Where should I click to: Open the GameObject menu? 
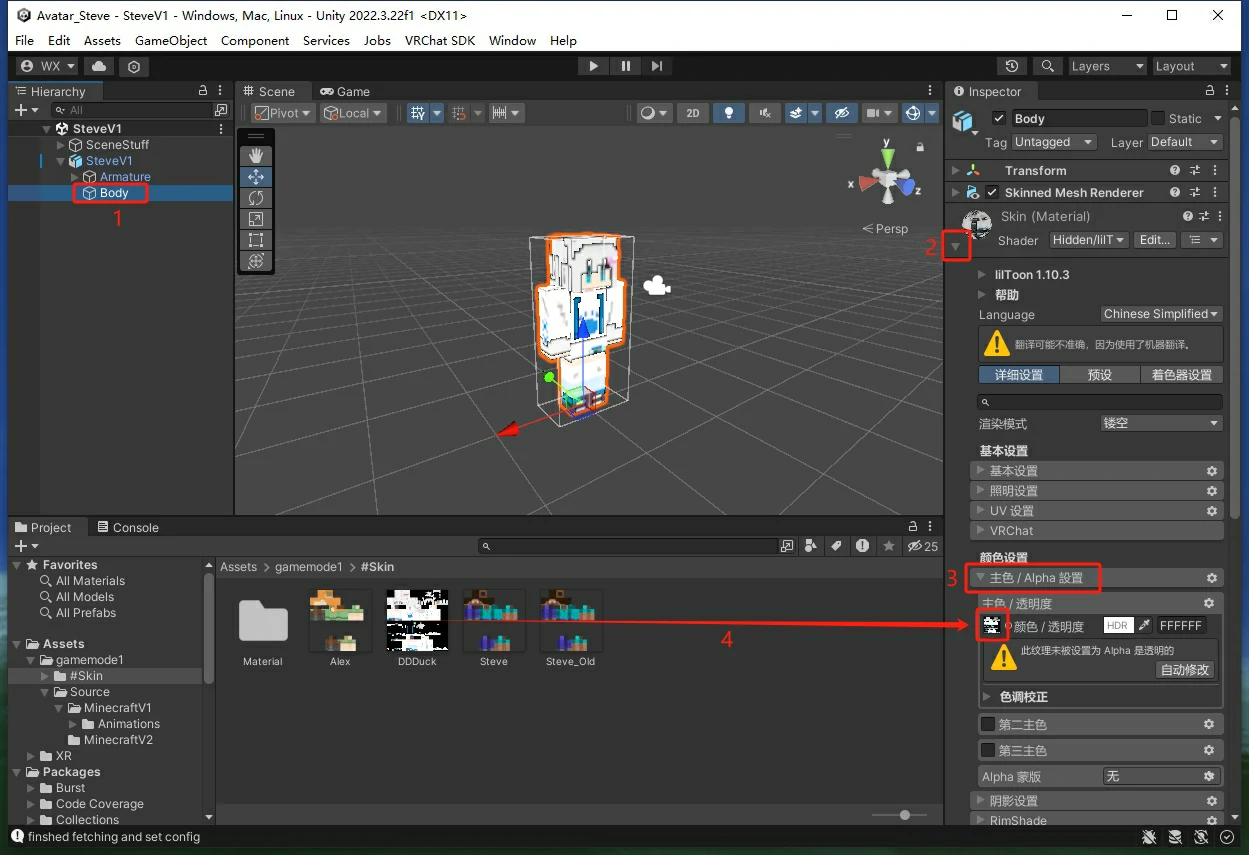171,40
